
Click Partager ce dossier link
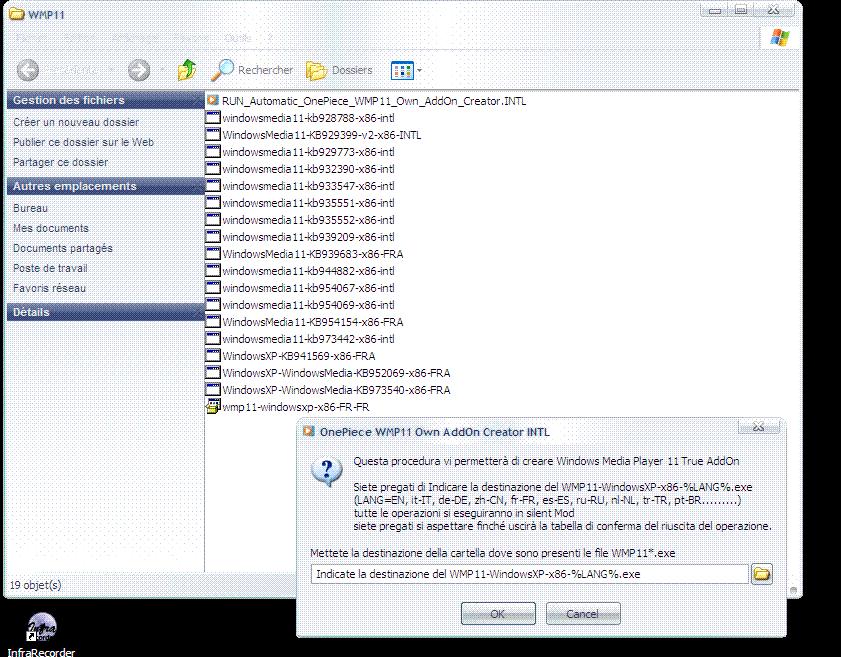(61, 162)
